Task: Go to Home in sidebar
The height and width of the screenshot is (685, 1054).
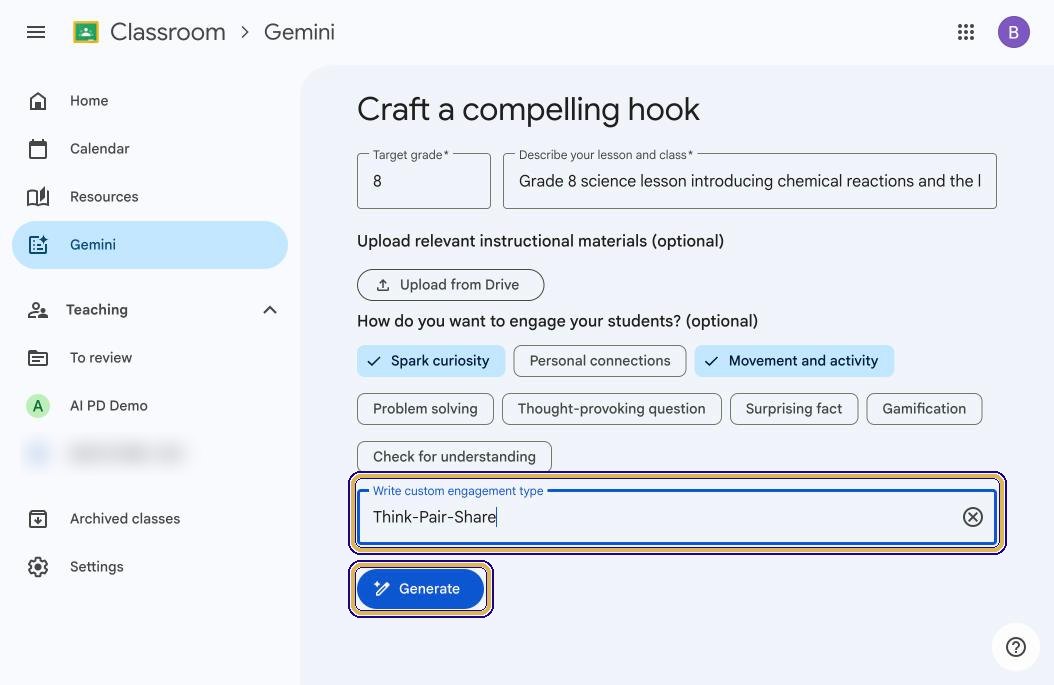Action: [x=150, y=101]
